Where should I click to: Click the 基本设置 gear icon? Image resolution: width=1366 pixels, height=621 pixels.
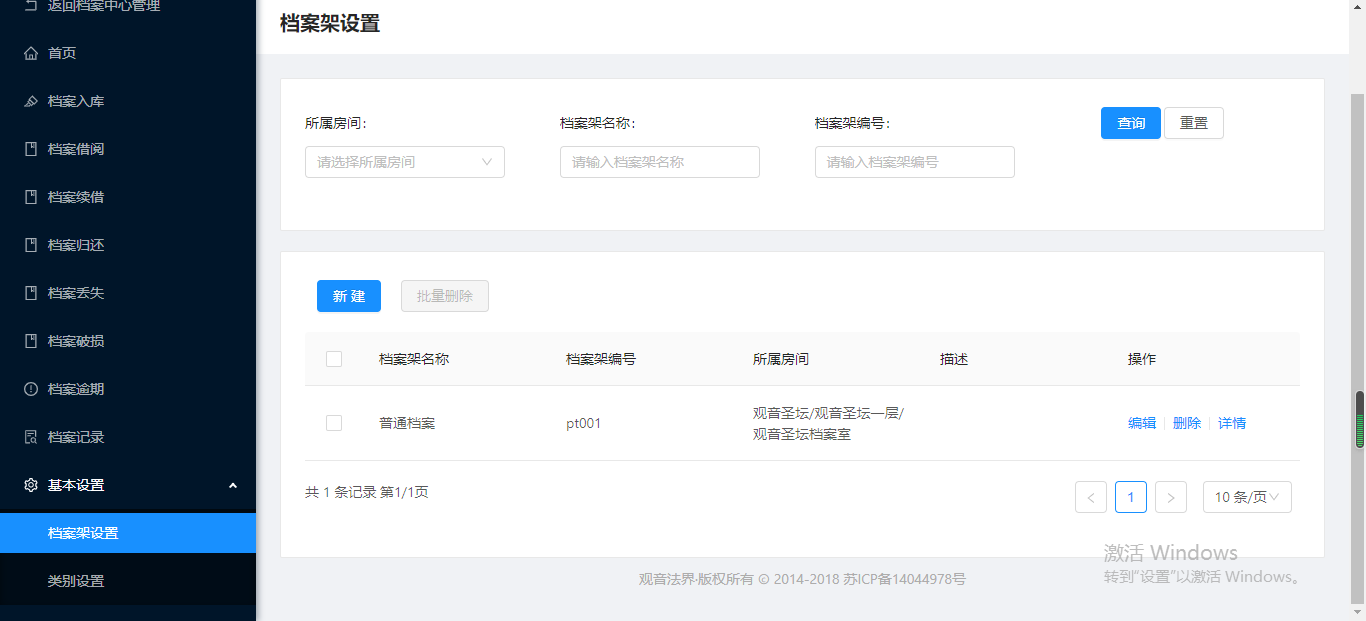[31, 485]
